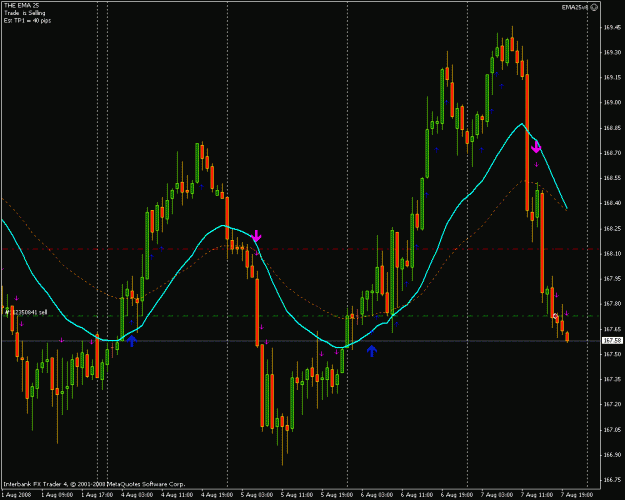
Task: Click the 167.50 price scale label
Action: pos(613,354)
